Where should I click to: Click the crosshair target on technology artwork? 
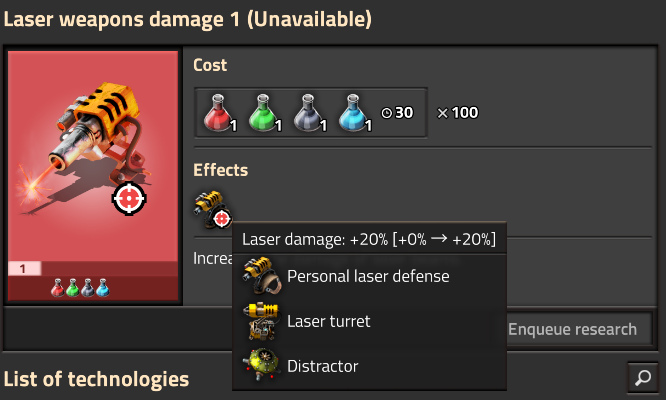tap(129, 198)
